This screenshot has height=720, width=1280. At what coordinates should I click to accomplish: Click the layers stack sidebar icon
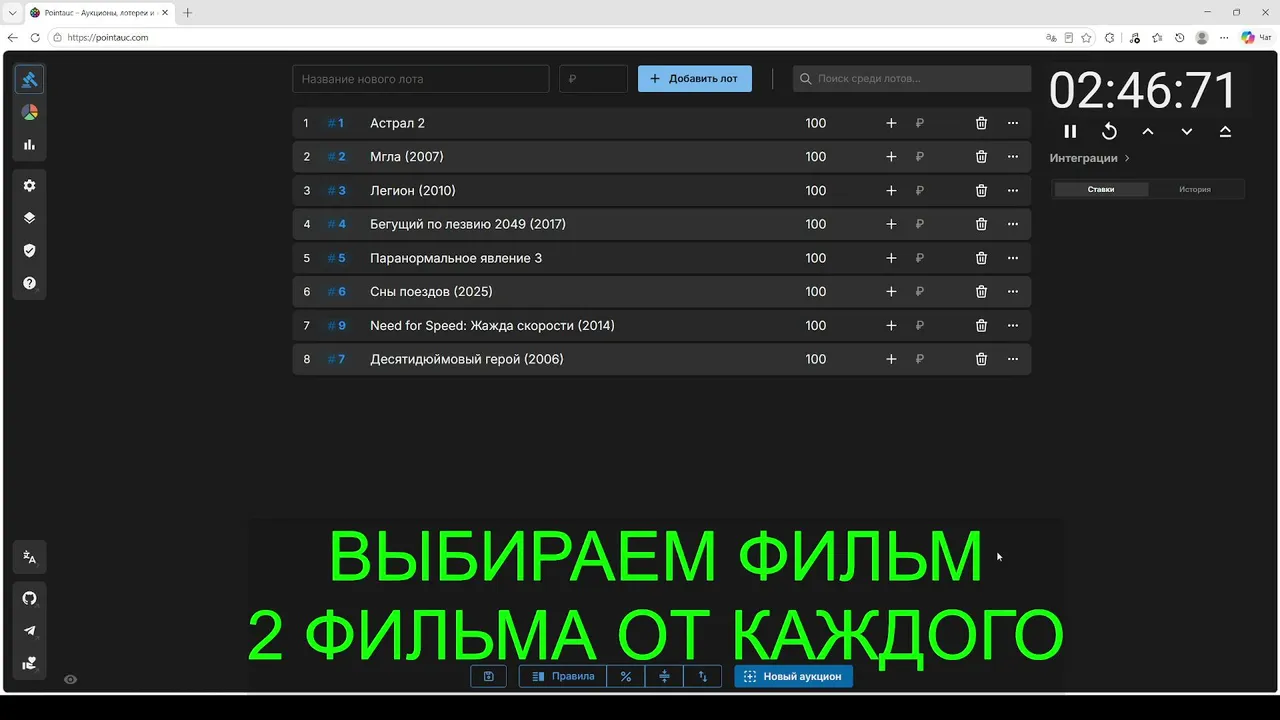click(x=29, y=218)
